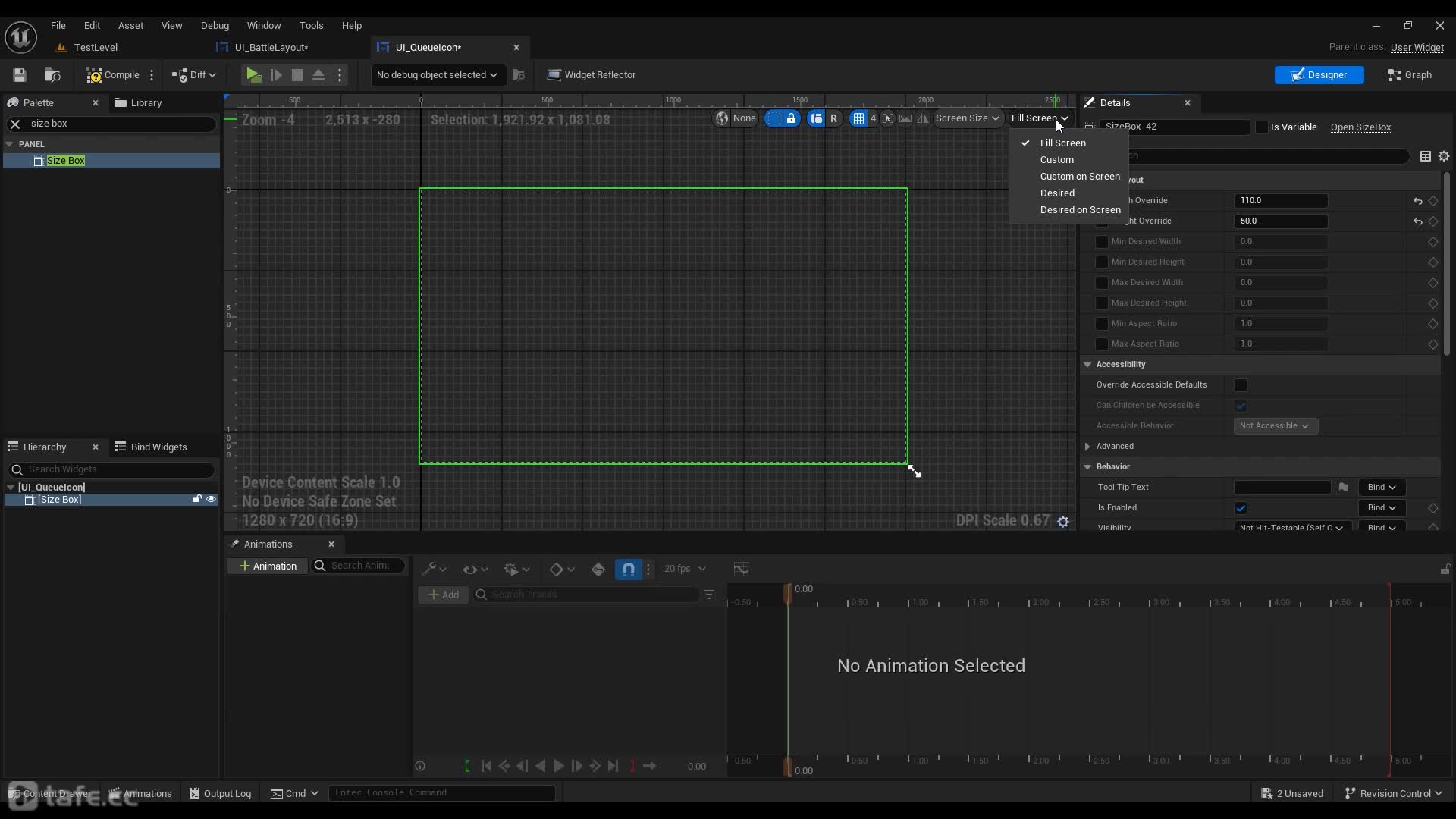The width and height of the screenshot is (1456, 819).
Task: Select the keyframe diamond icon in timeline
Action: [556, 568]
